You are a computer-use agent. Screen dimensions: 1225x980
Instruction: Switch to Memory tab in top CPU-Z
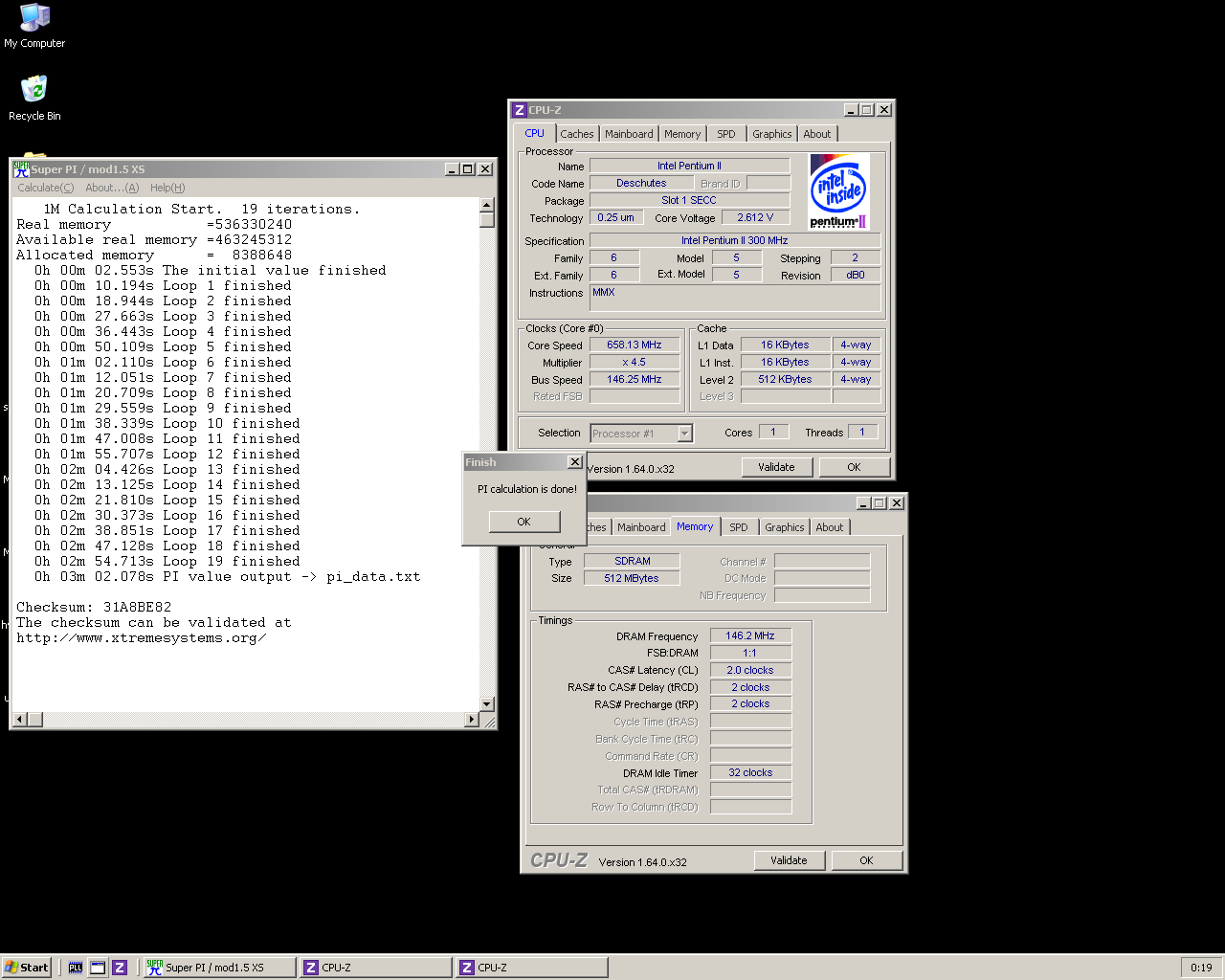(x=682, y=134)
